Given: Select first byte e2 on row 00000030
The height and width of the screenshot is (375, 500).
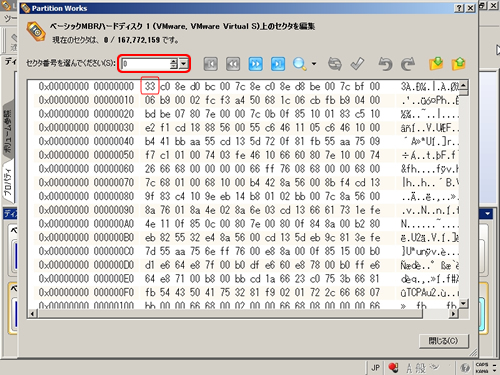Looking at the screenshot, I should 150,127.
